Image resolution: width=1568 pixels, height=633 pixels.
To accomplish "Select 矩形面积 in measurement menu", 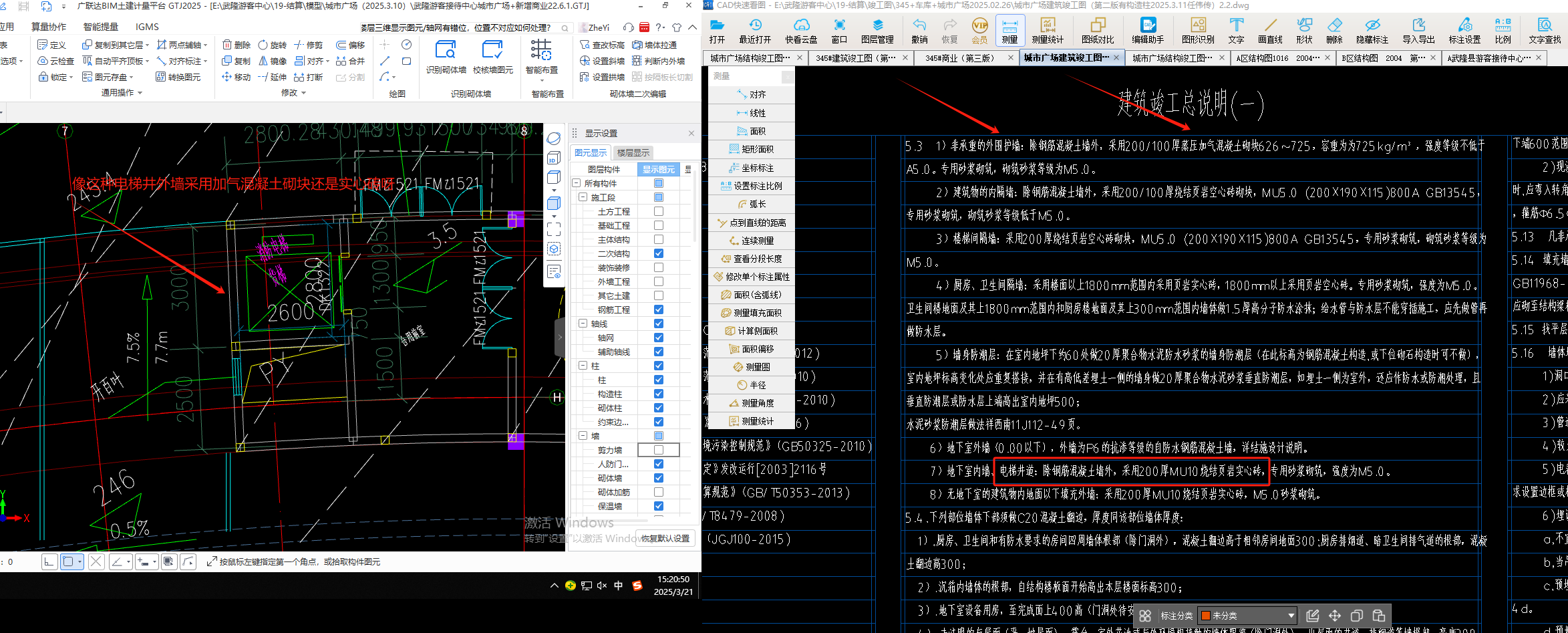I will (752, 149).
